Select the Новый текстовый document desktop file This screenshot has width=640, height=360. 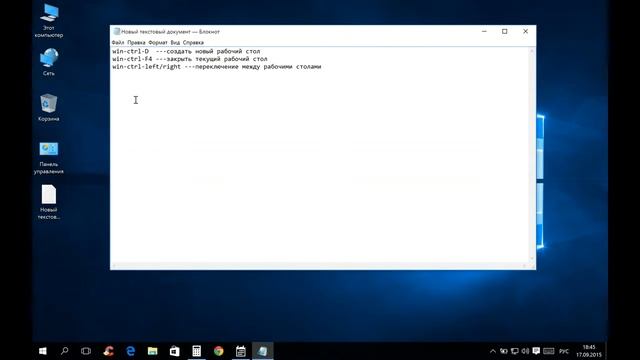coord(49,202)
